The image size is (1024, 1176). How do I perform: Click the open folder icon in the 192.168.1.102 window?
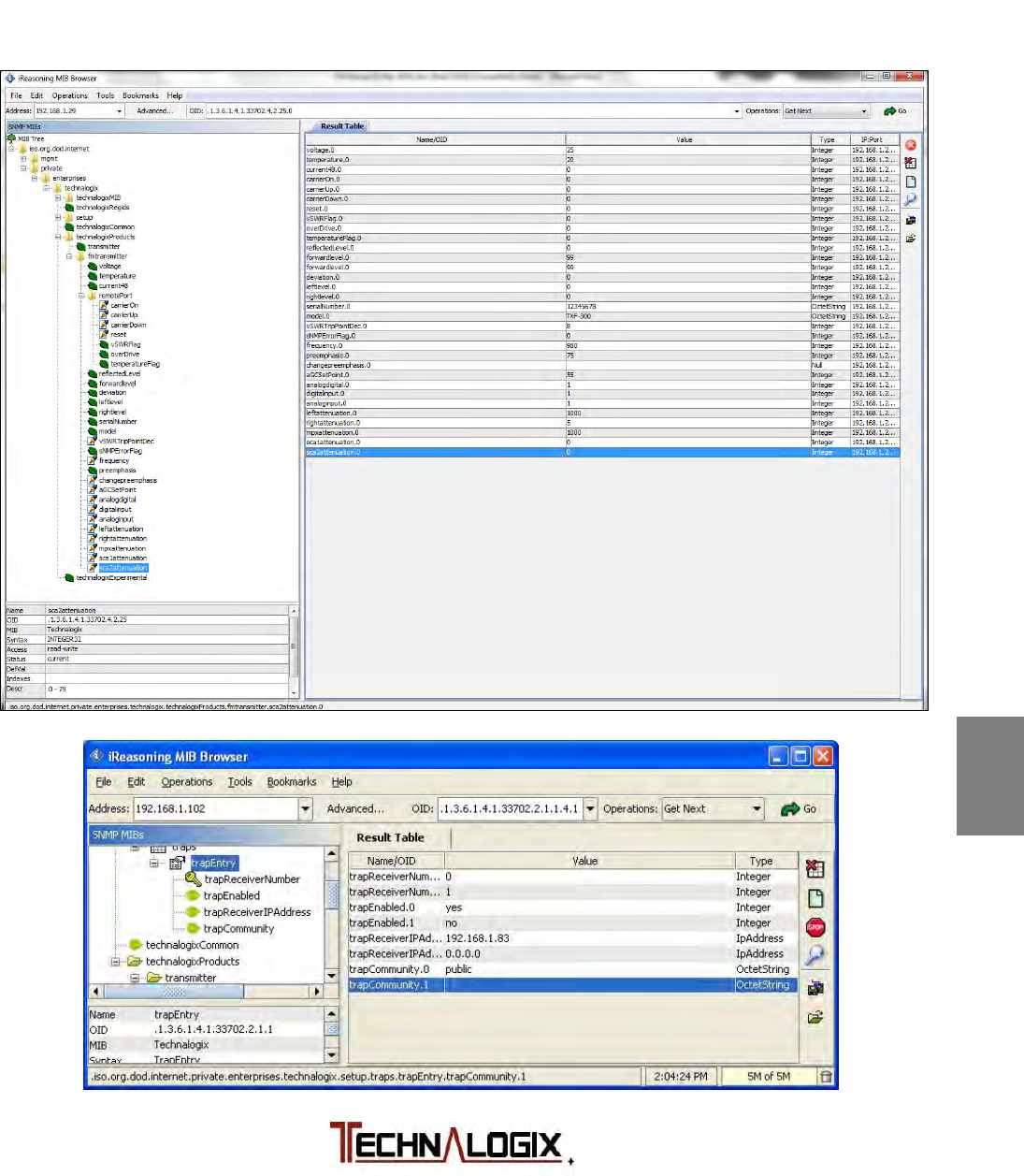point(815,1017)
